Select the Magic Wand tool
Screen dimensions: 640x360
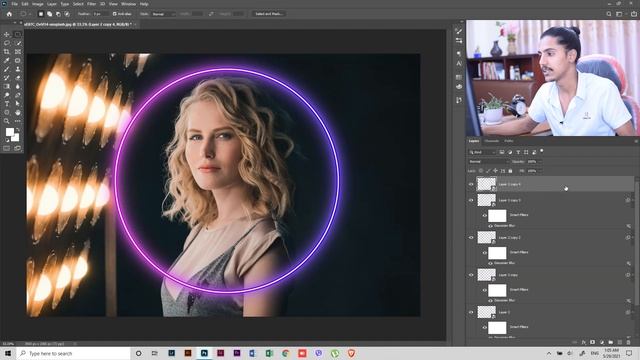pyautogui.click(x=18, y=43)
